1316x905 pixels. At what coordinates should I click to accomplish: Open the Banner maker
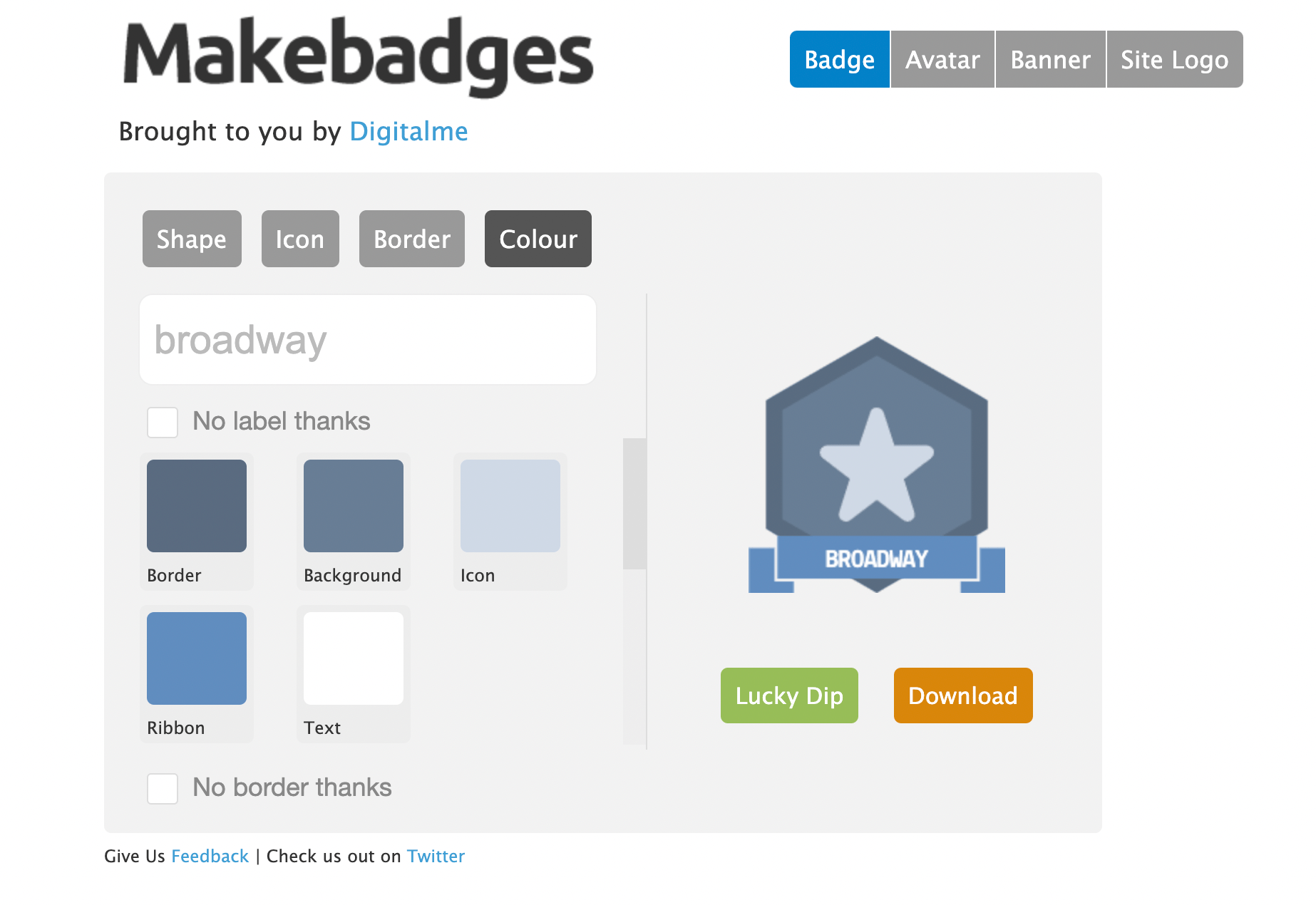pyautogui.click(x=1051, y=59)
